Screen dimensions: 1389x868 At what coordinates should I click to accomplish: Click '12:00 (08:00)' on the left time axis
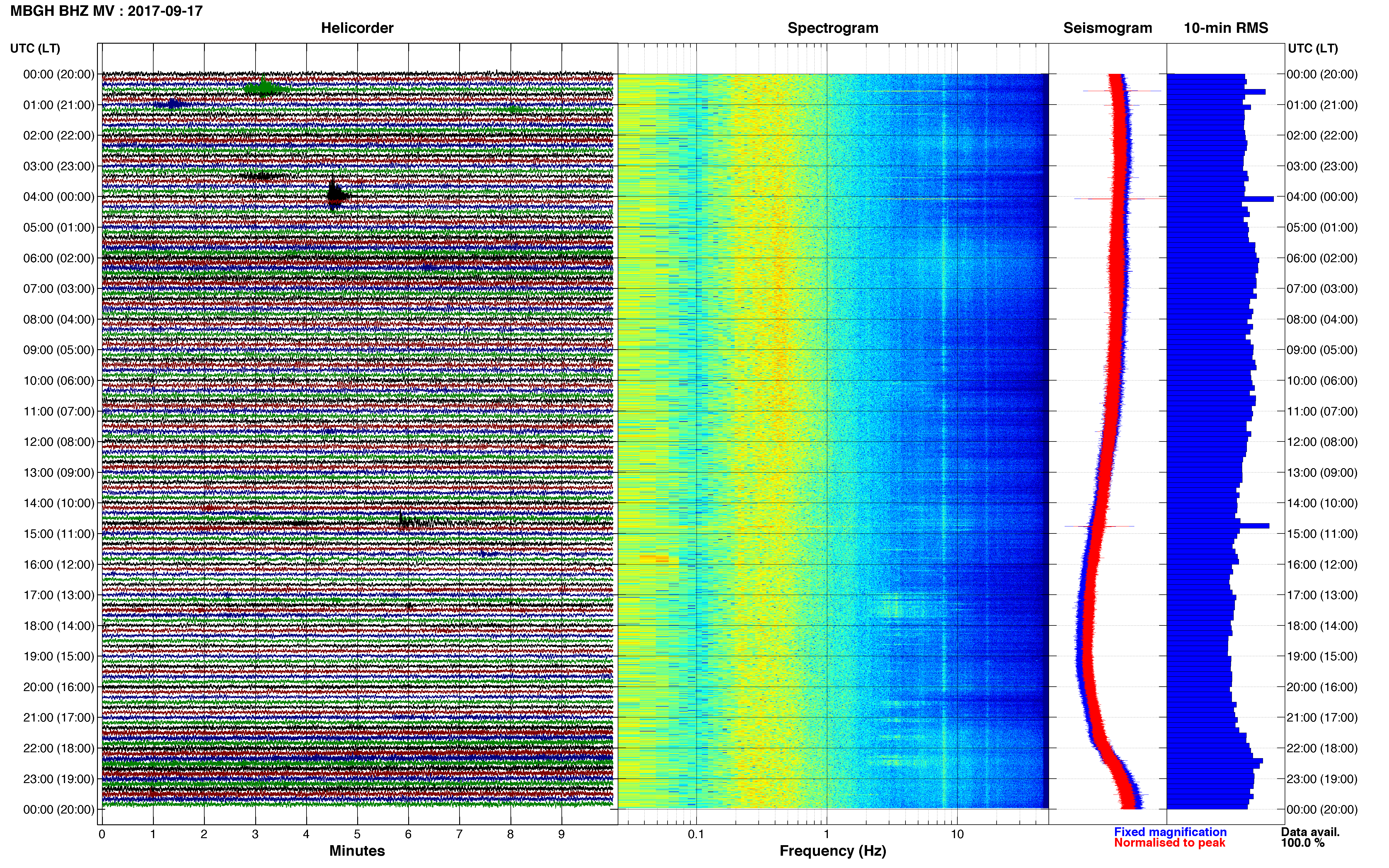coord(59,442)
